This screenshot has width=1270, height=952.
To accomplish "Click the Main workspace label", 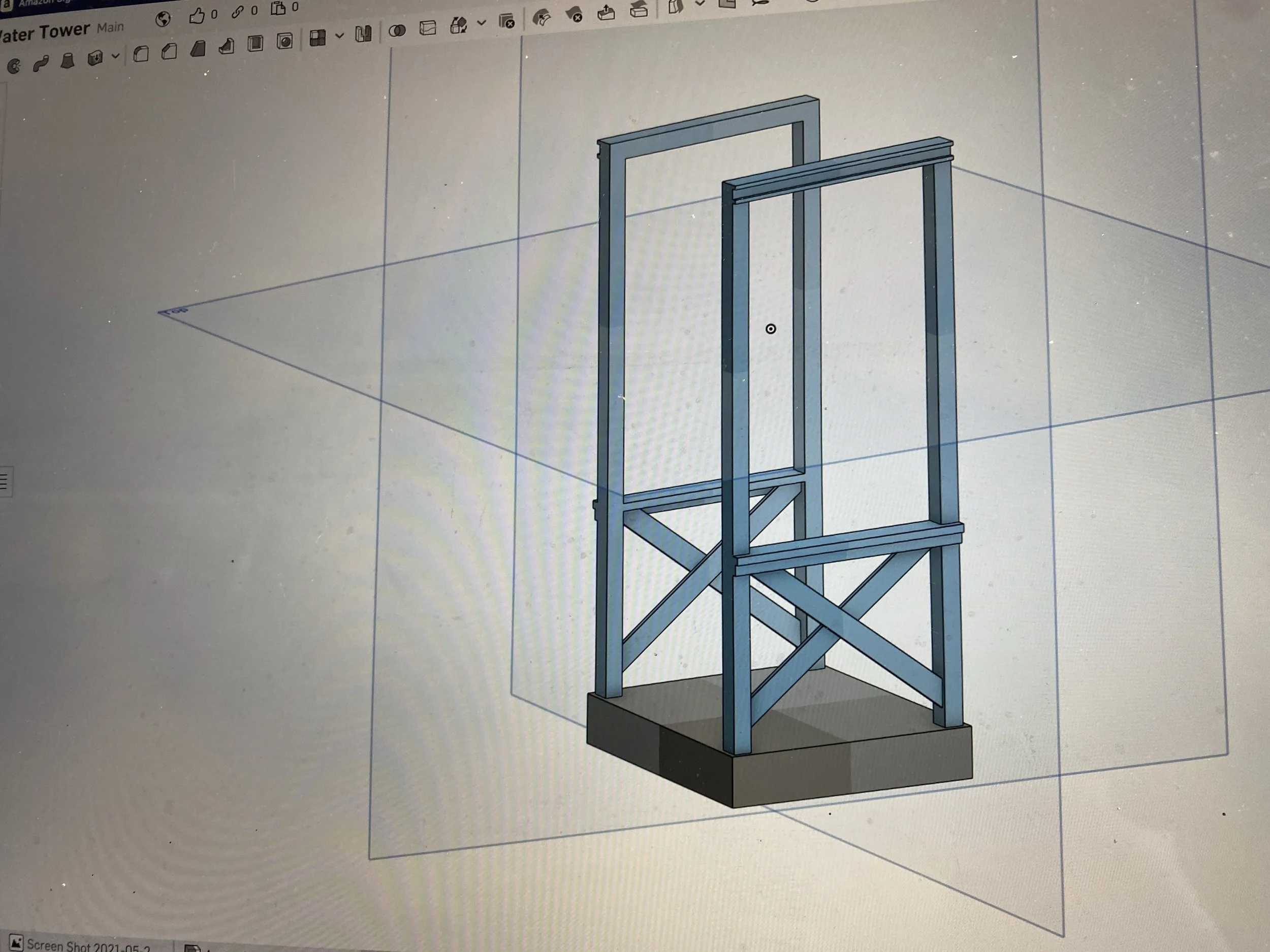I will click(x=110, y=26).
